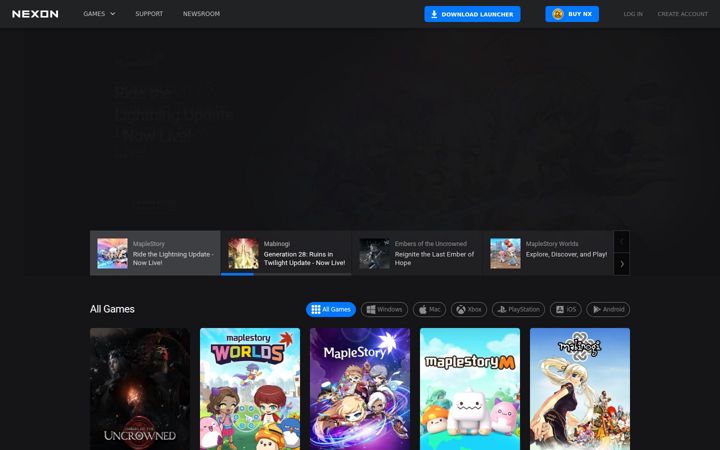Click the Mabinogi carousel progress bar

click(x=286, y=274)
